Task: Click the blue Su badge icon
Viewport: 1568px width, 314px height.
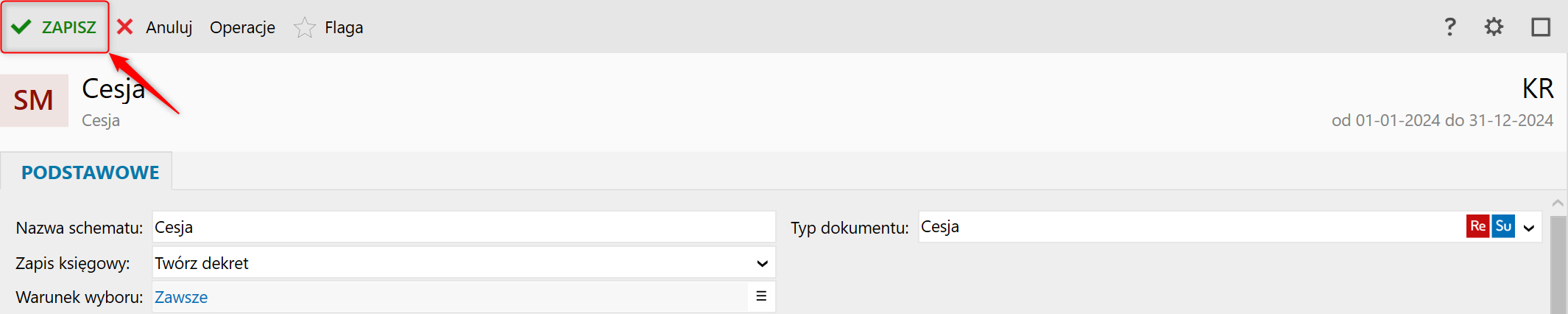Action: [x=1503, y=226]
